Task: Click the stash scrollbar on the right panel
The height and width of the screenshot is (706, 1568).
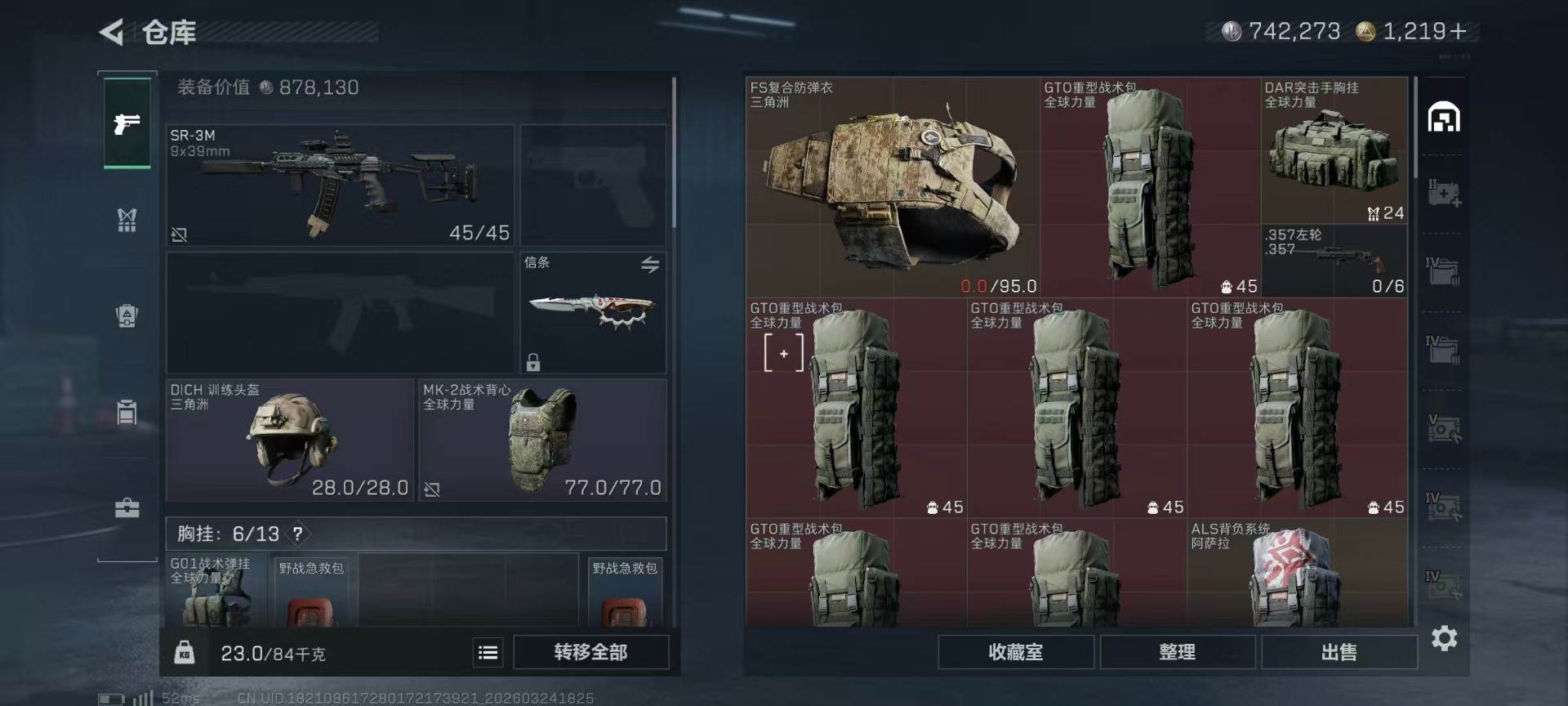Action: [1416, 128]
